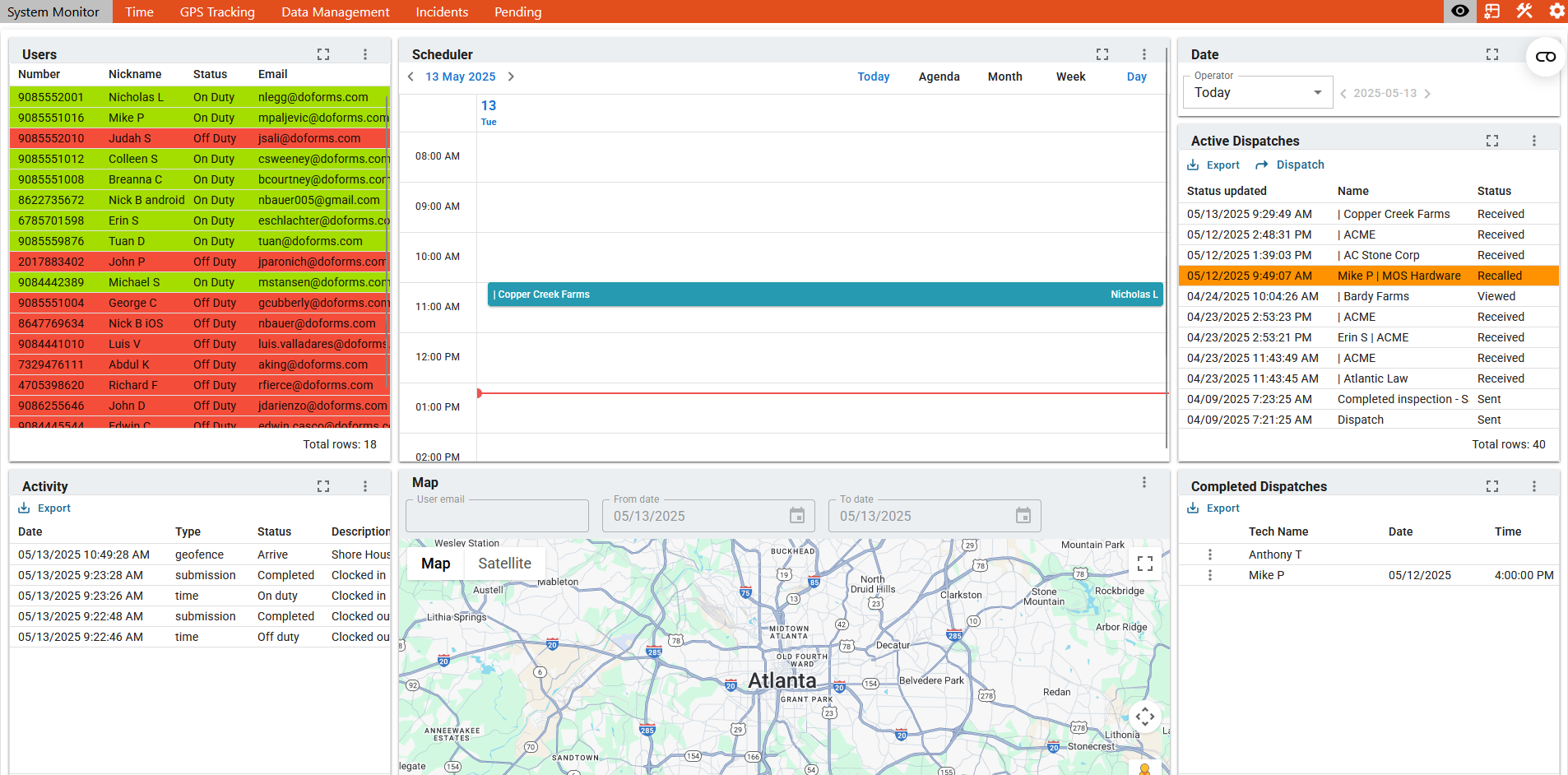The width and height of the screenshot is (1568, 775).
Task: Open row menu for Anthony T
Action: (1209, 555)
